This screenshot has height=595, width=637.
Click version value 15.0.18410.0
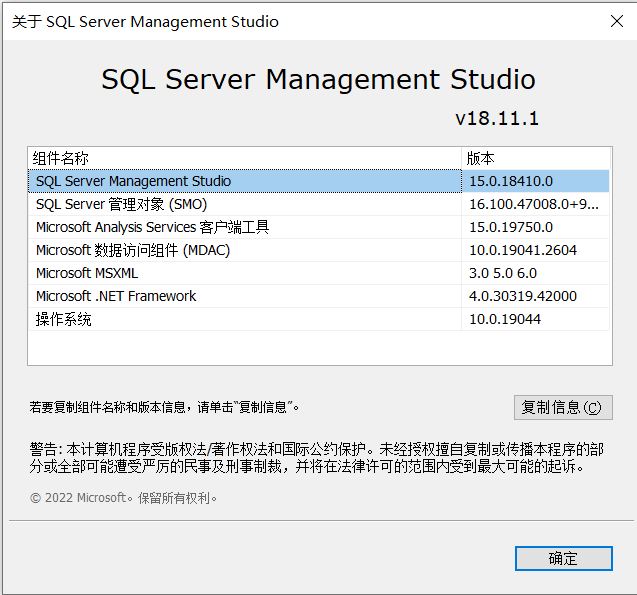point(510,181)
